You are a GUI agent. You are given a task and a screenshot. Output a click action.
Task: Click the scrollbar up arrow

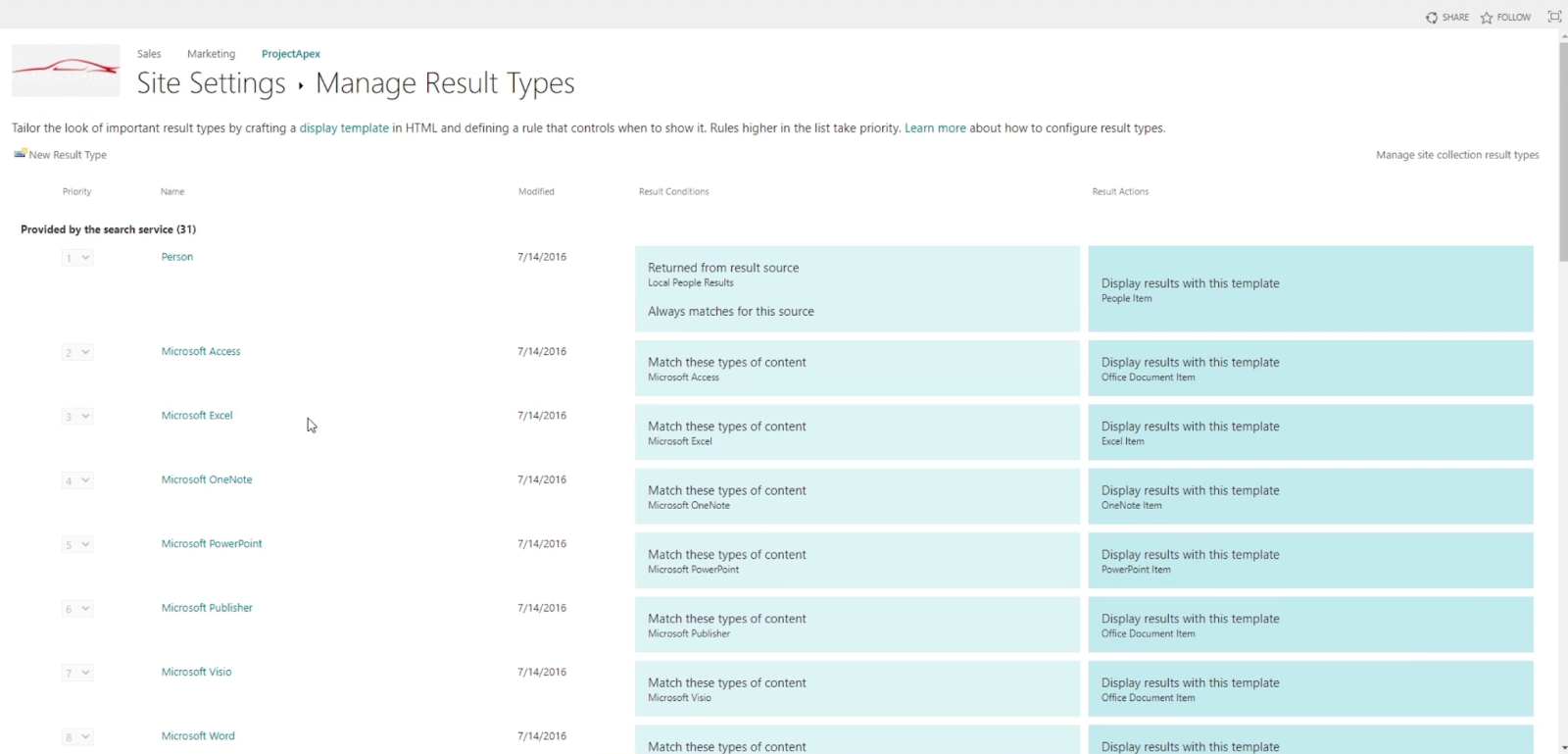pos(1563,35)
